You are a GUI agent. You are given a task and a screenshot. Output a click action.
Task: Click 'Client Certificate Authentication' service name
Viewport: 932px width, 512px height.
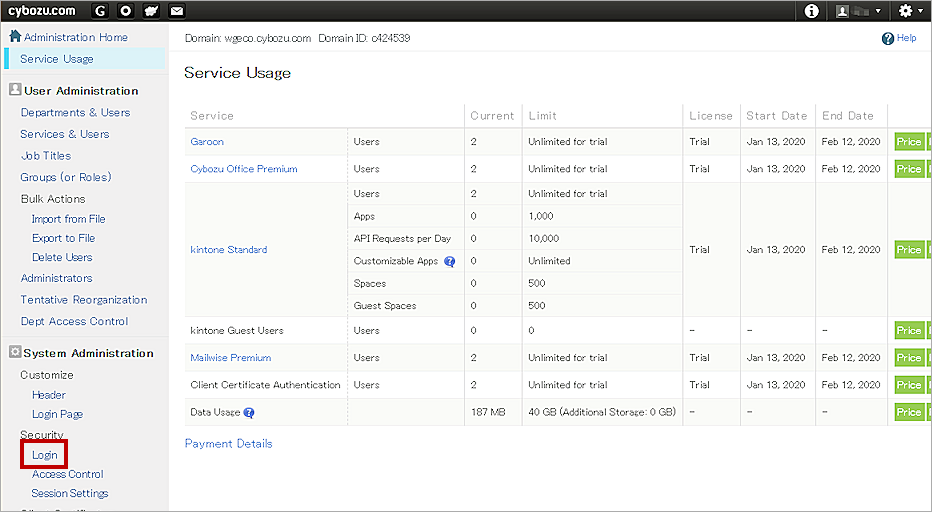click(265, 385)
